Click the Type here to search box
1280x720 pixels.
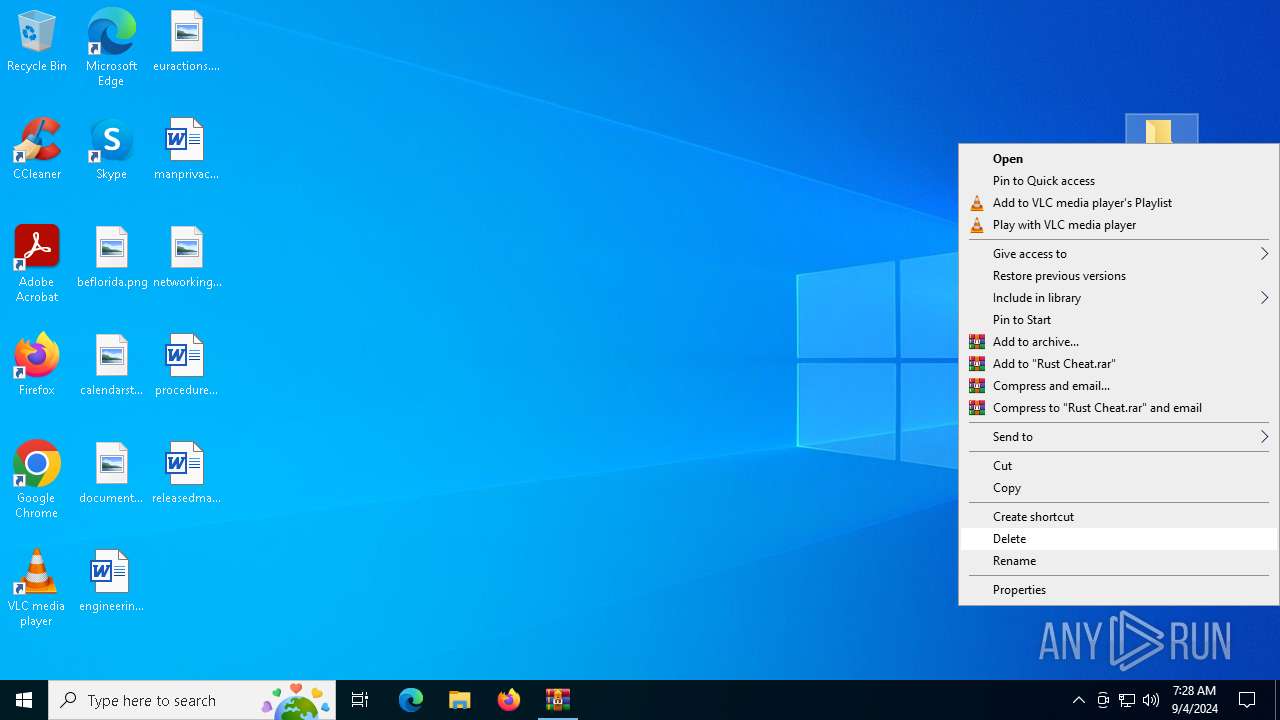coord(192,700)
